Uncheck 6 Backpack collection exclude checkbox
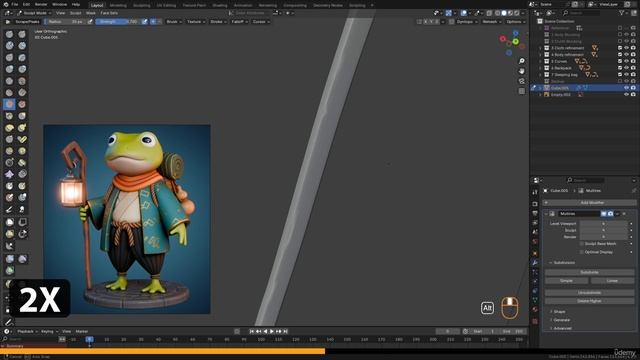 pos(620,68)
